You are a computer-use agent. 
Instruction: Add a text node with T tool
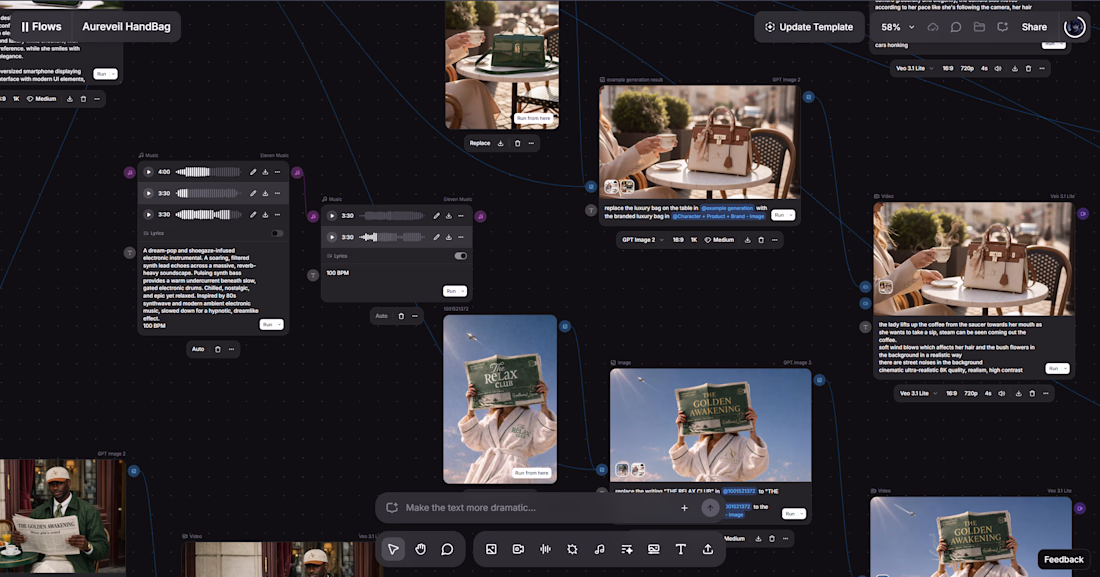680,549
